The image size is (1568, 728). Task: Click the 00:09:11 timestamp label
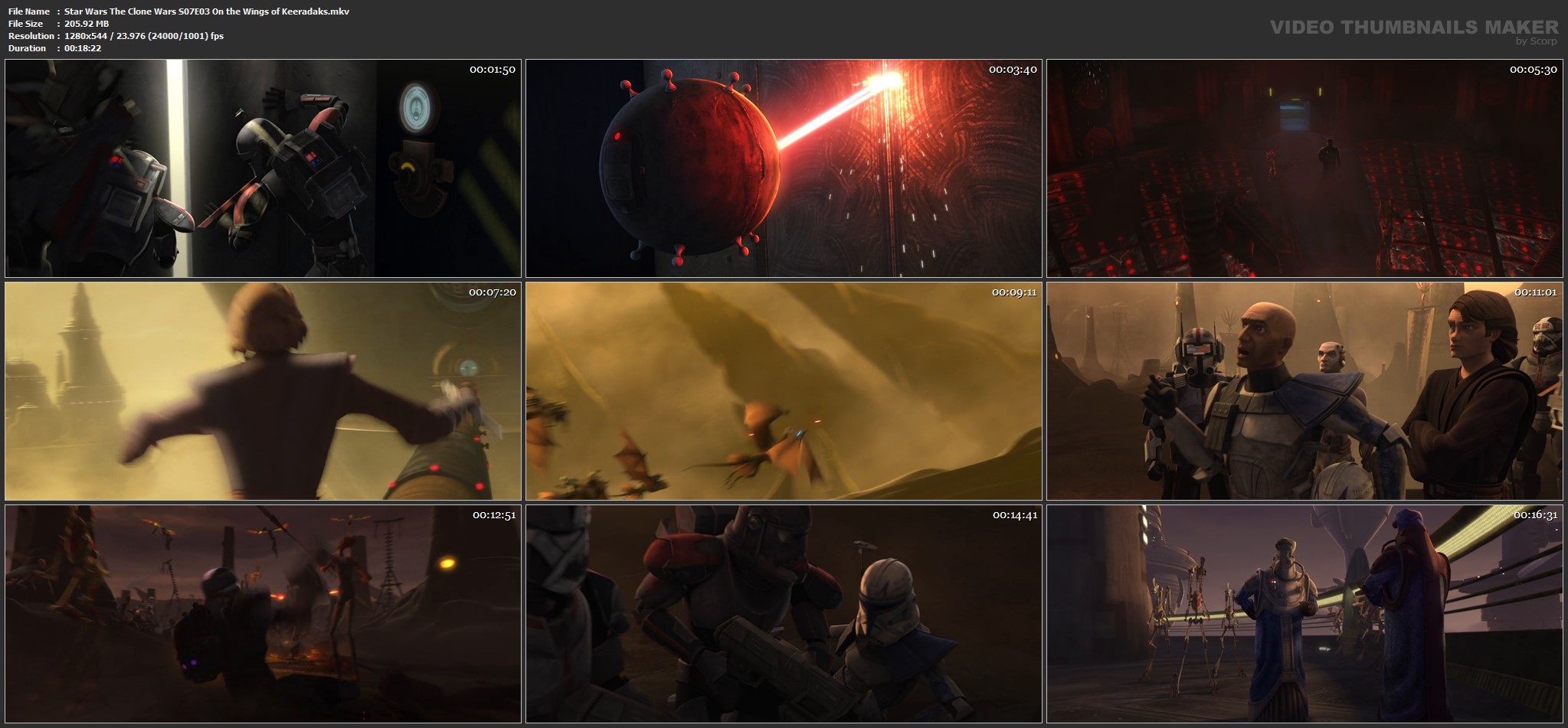1014,292
